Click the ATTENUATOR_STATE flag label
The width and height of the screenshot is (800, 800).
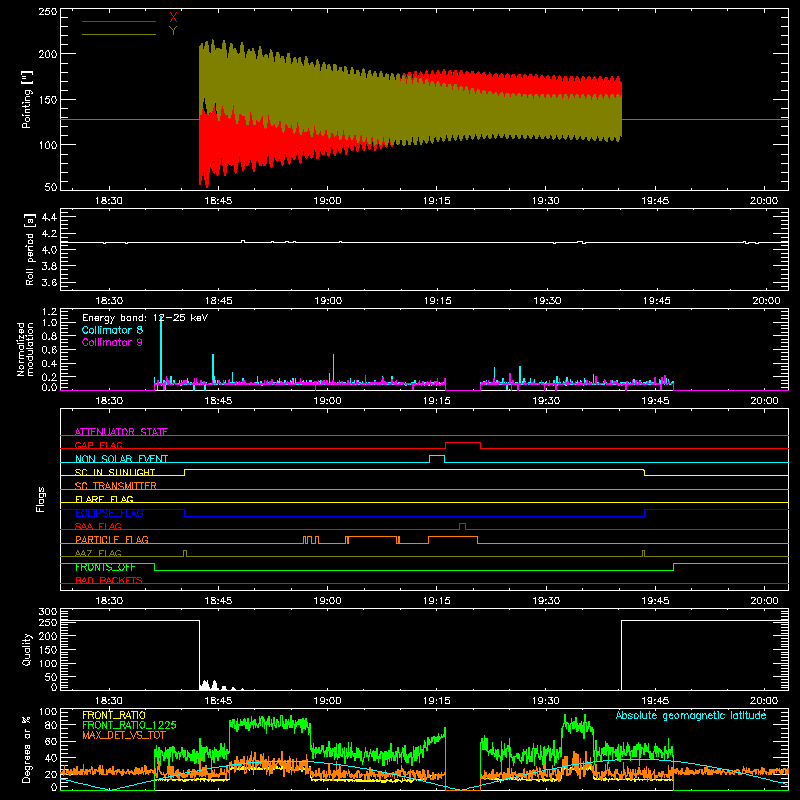(x=121, y=432)
